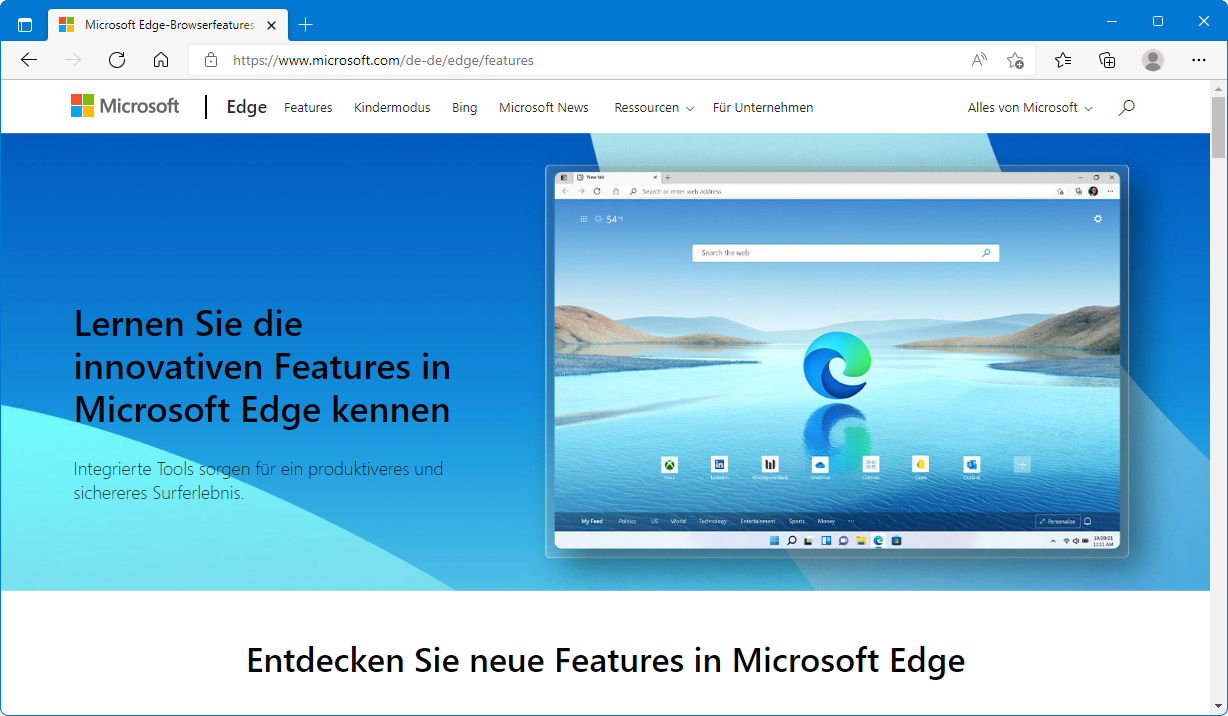The height and width of the screenshot is (716, 1228).
Task: Select Kindermodus in the navigation bar
Action: (x=392, y=107)
